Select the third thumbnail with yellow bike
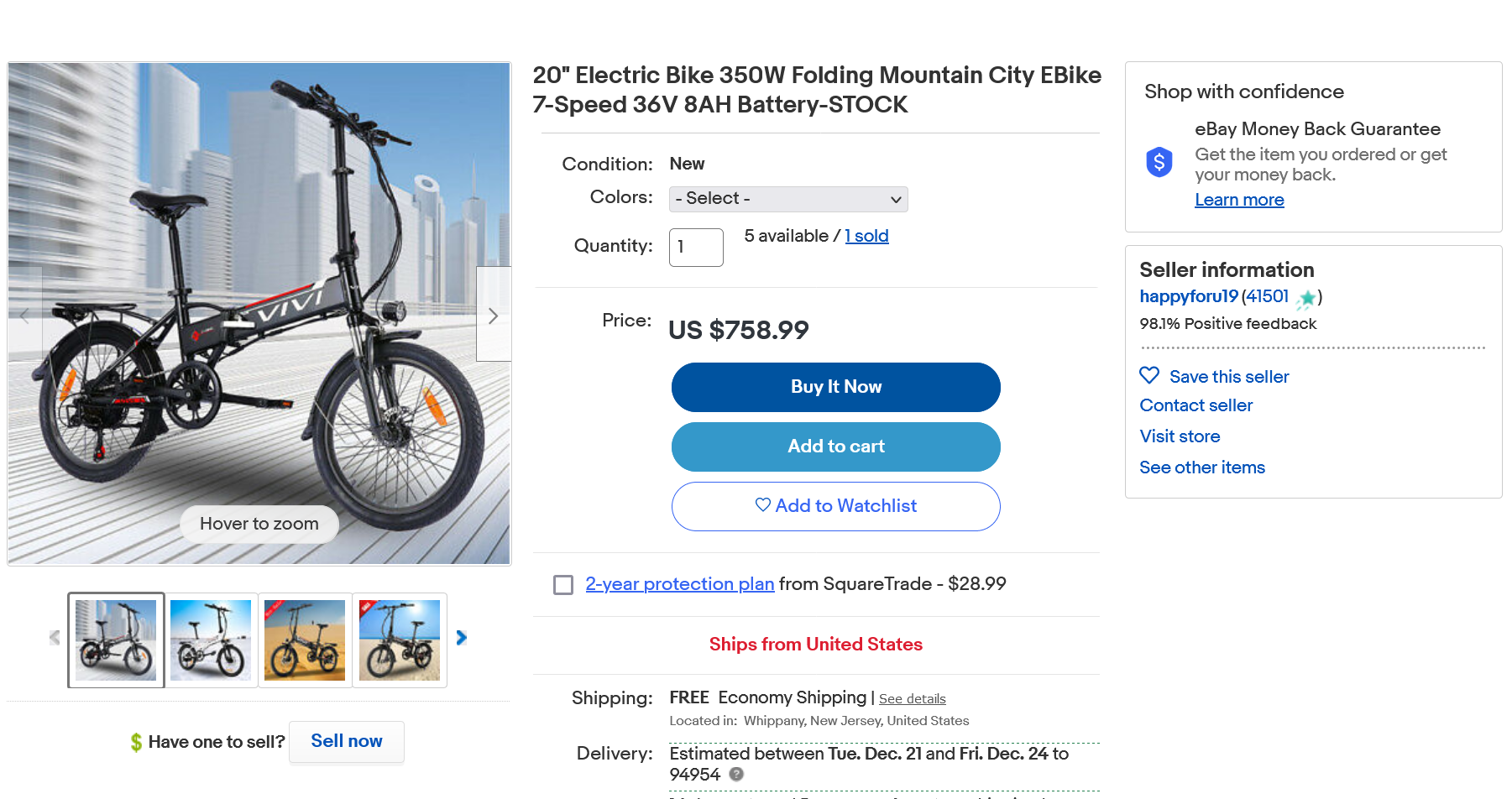 point(305,640)
